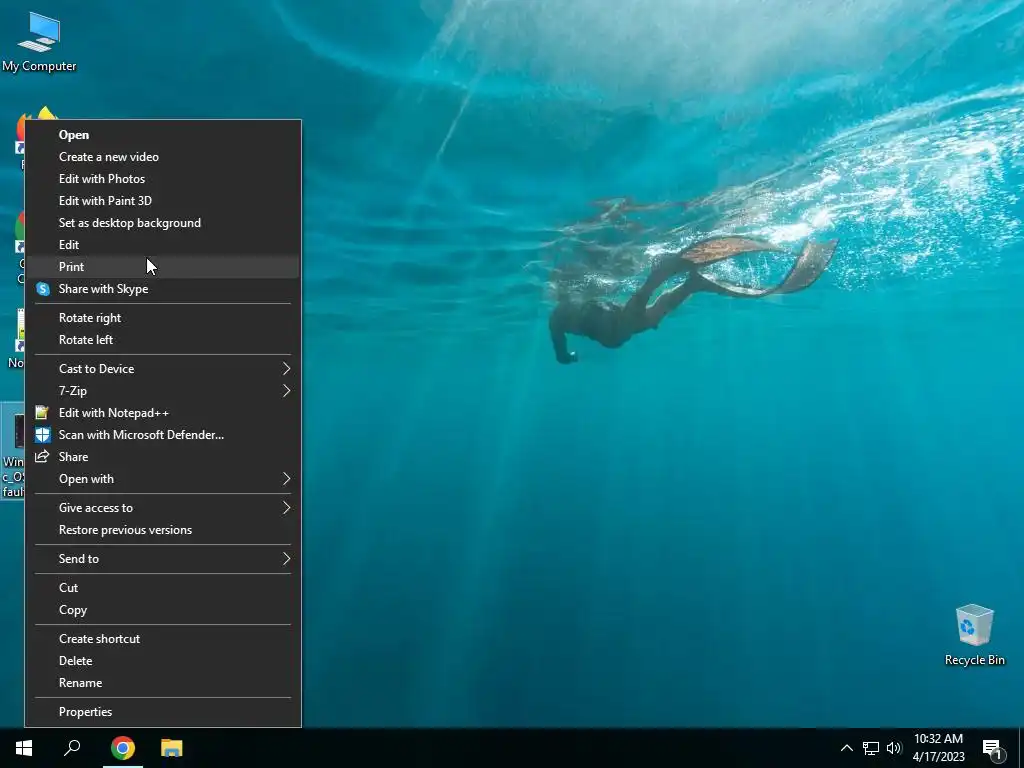Select Restore previous versions
The image size is (1024, 768).
(163, 530)
